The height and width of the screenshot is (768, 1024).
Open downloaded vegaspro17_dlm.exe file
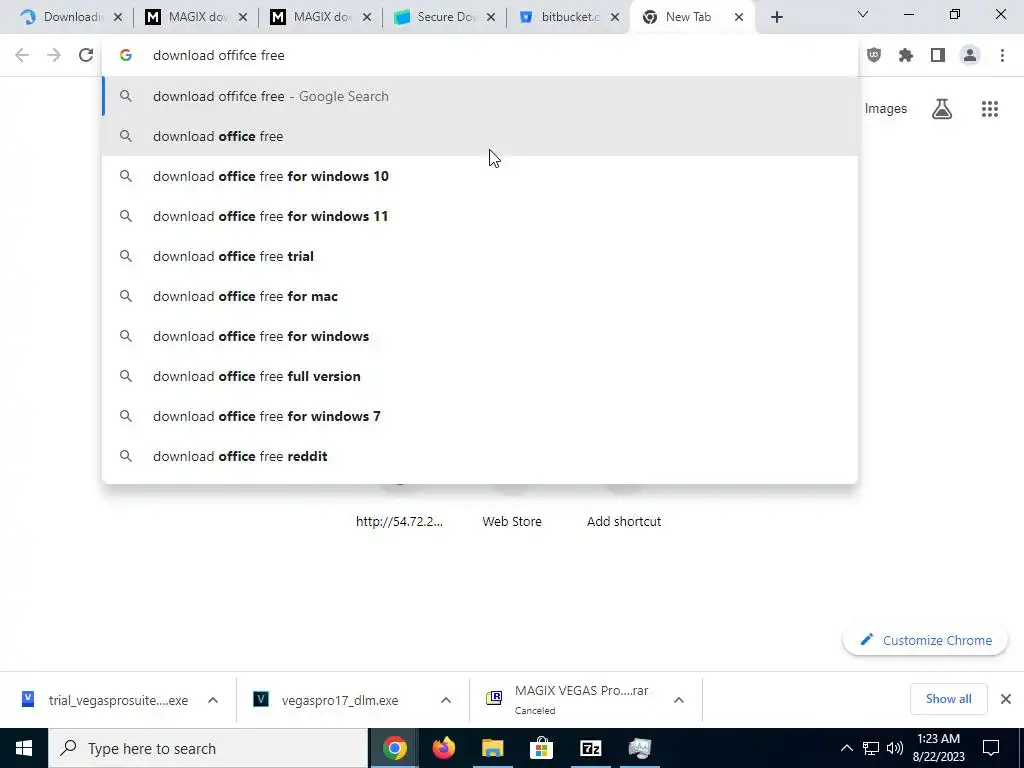click(327, 700)
